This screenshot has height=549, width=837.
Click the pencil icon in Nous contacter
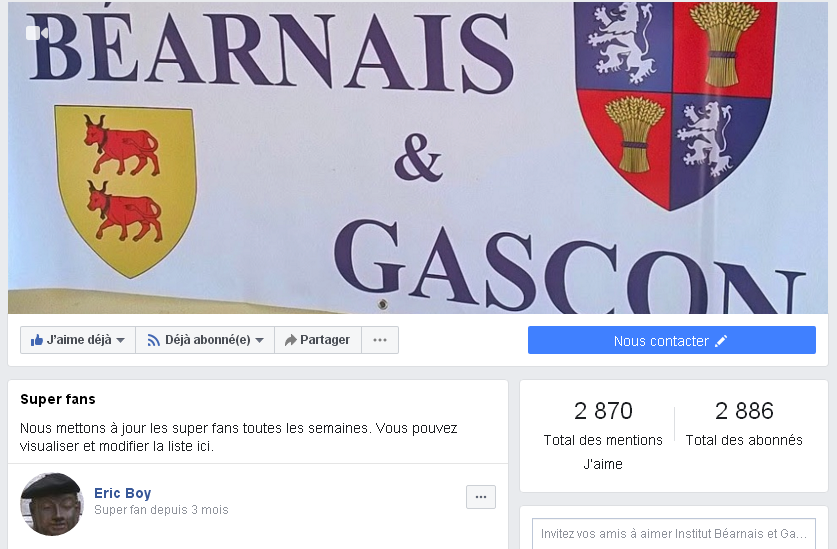[x=721, y=341]
